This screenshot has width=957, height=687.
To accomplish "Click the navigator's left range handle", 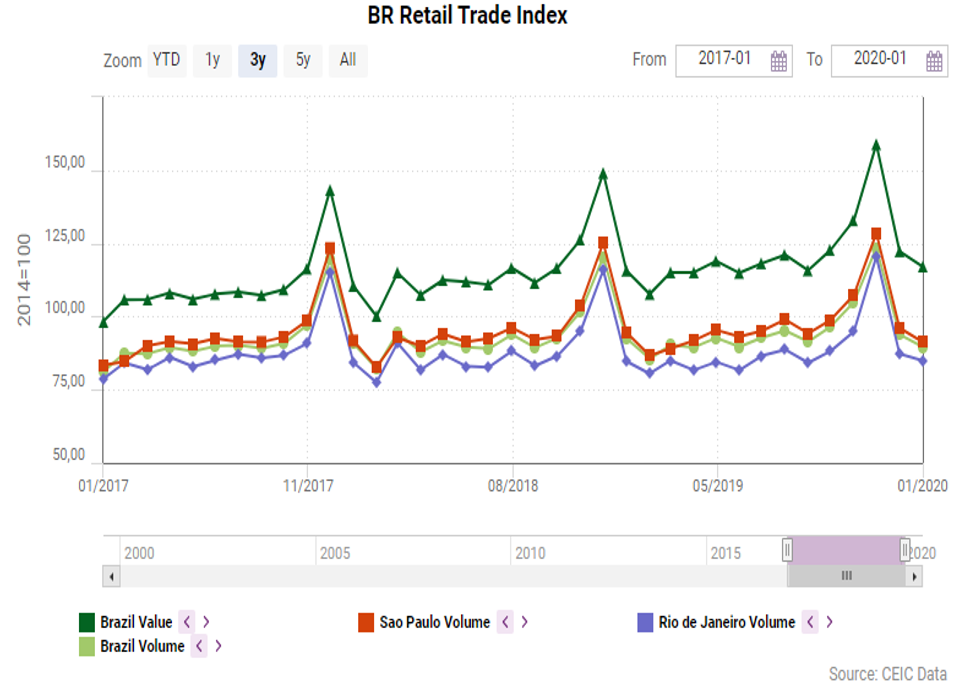I will pyautogui.click(x=787, y=550).
